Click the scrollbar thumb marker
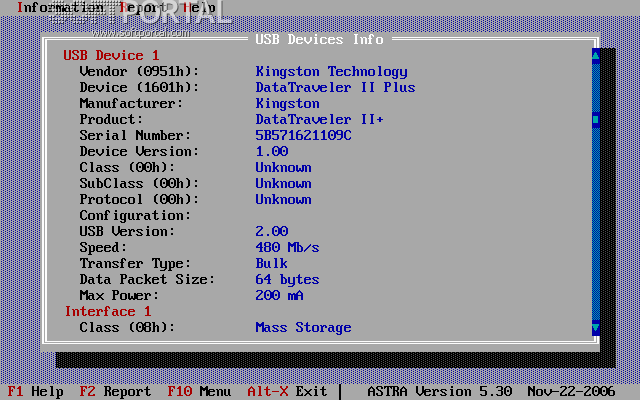Screen dimensions: 640x400 pos(596,120)
